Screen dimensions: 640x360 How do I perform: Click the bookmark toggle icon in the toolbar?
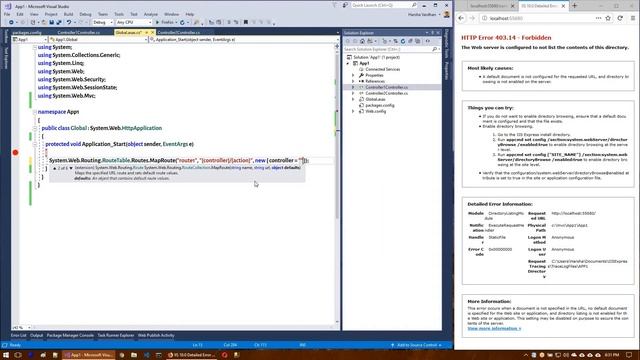pos(246,22)
